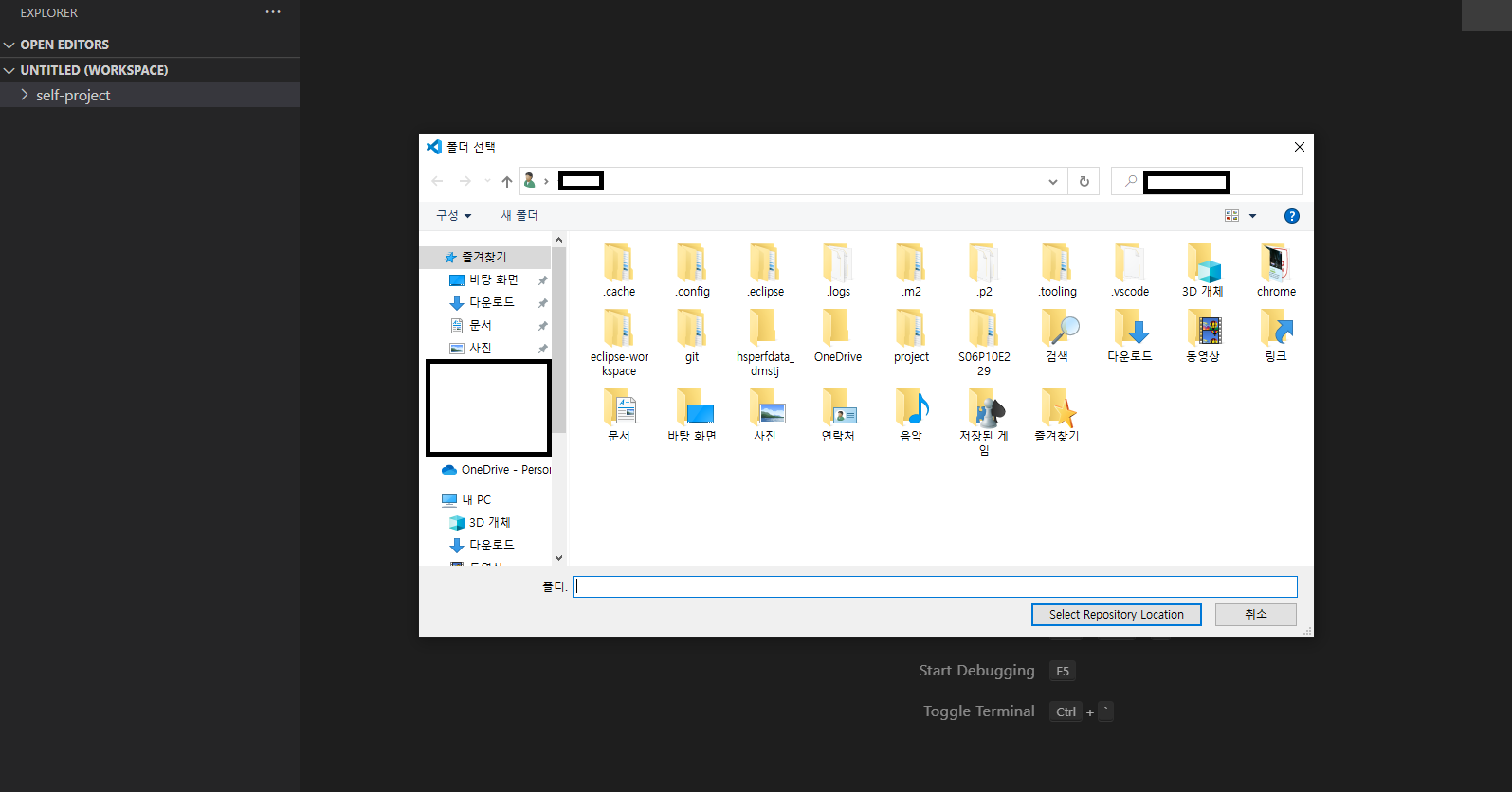The width and height of the screenshot is (1512, 792).
Task: Click Select Repository Location button
Action: pyautogui.click(x=1117, y=615)
